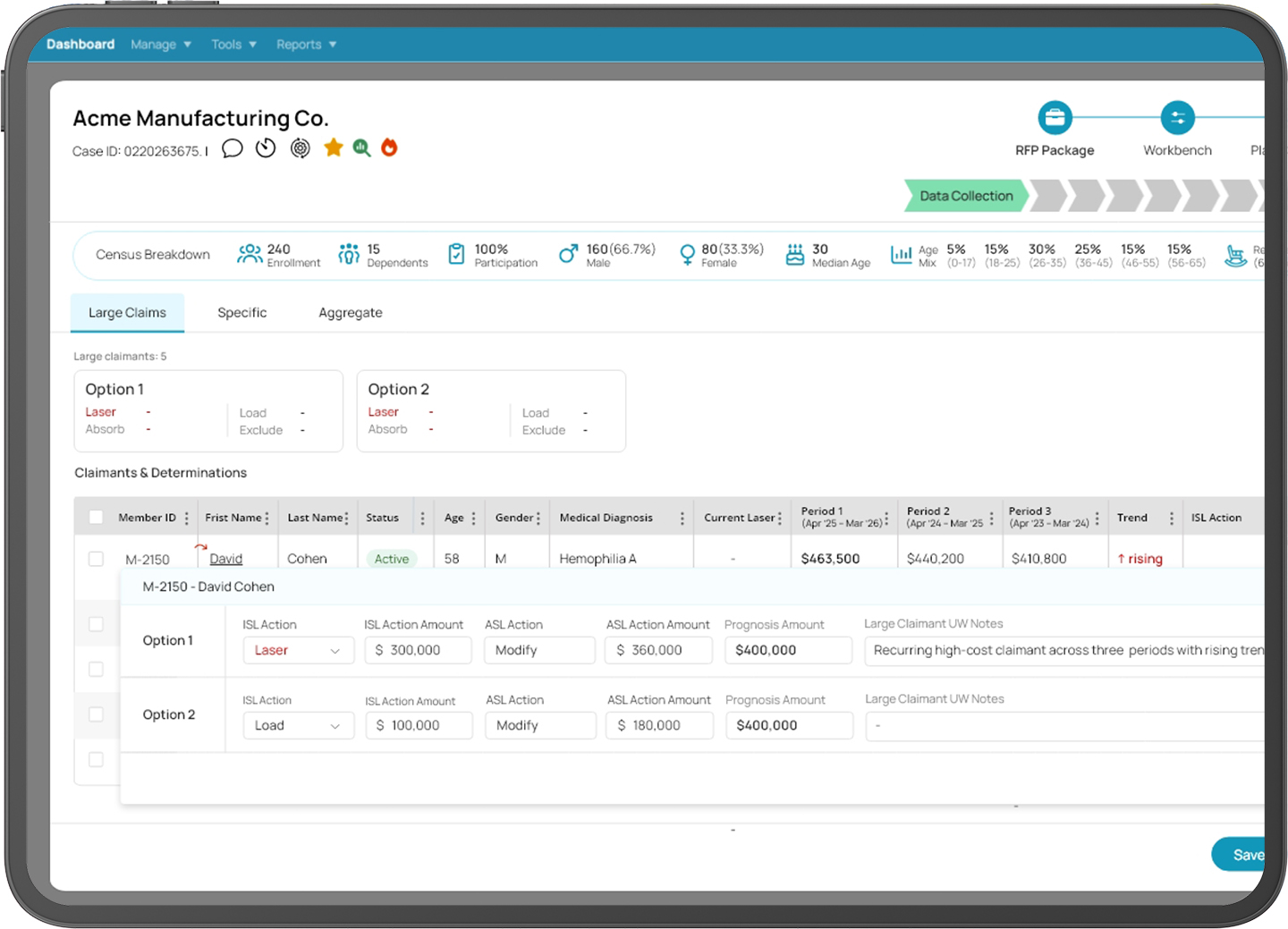Edit Option 1 ISL Action Amount field
This screenshot has height=929, width=1288.
pos(418,650)
